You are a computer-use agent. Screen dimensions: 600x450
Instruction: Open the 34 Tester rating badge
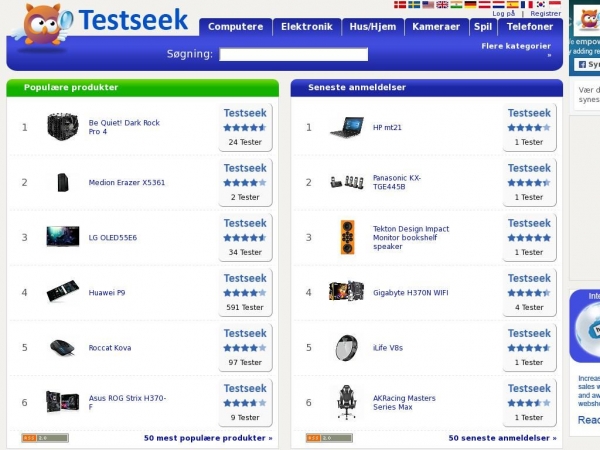point(245,238)
